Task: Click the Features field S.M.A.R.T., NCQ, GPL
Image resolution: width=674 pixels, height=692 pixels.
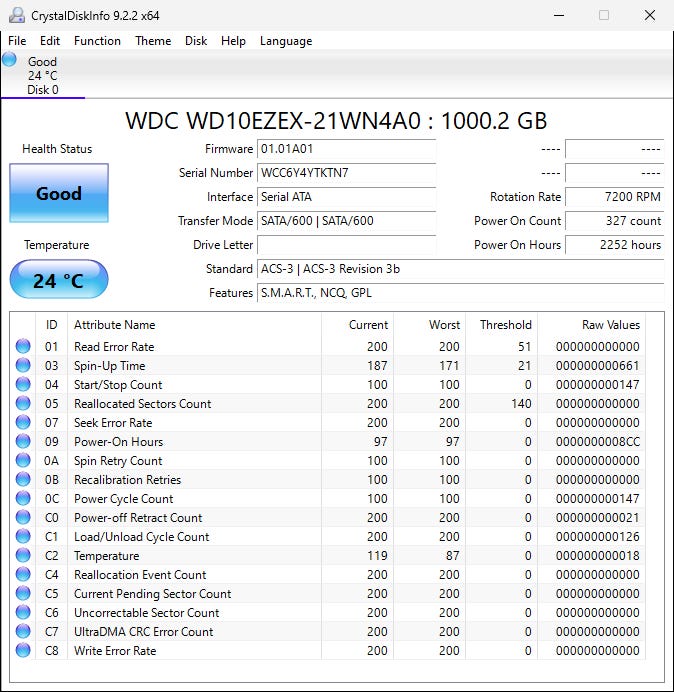Action: pos(460,293)
